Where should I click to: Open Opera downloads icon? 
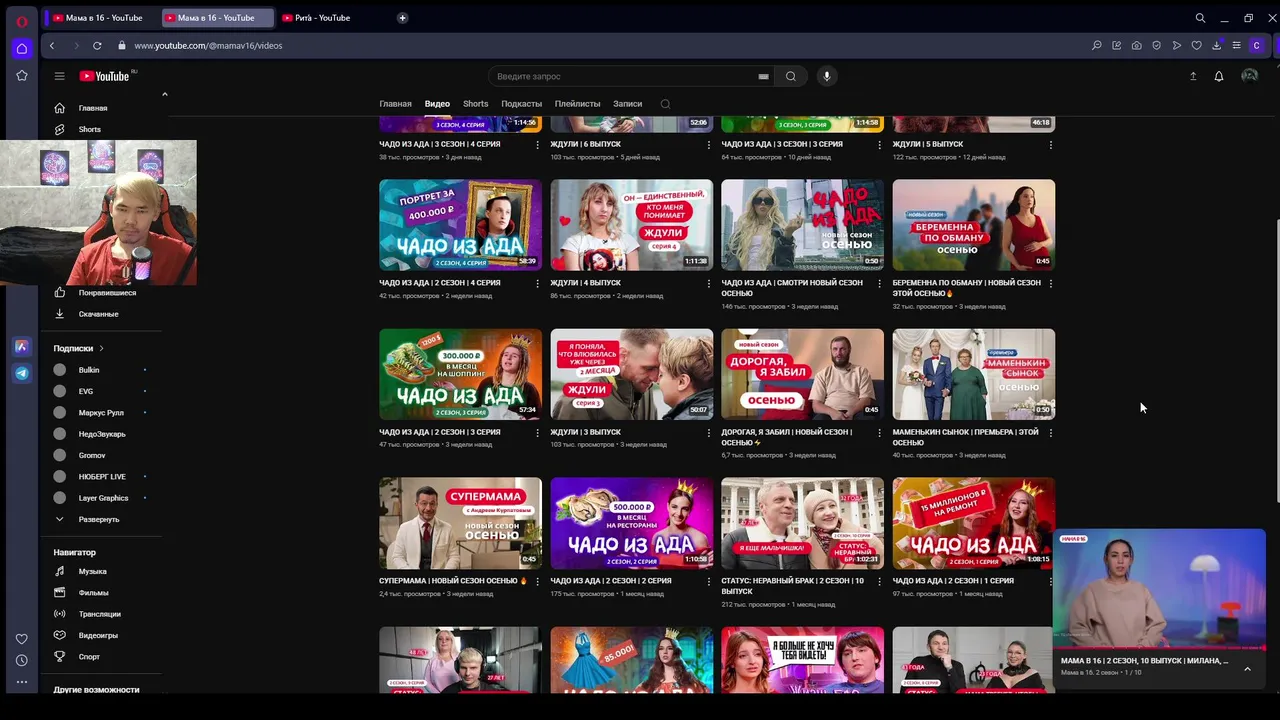(1217, 45)
